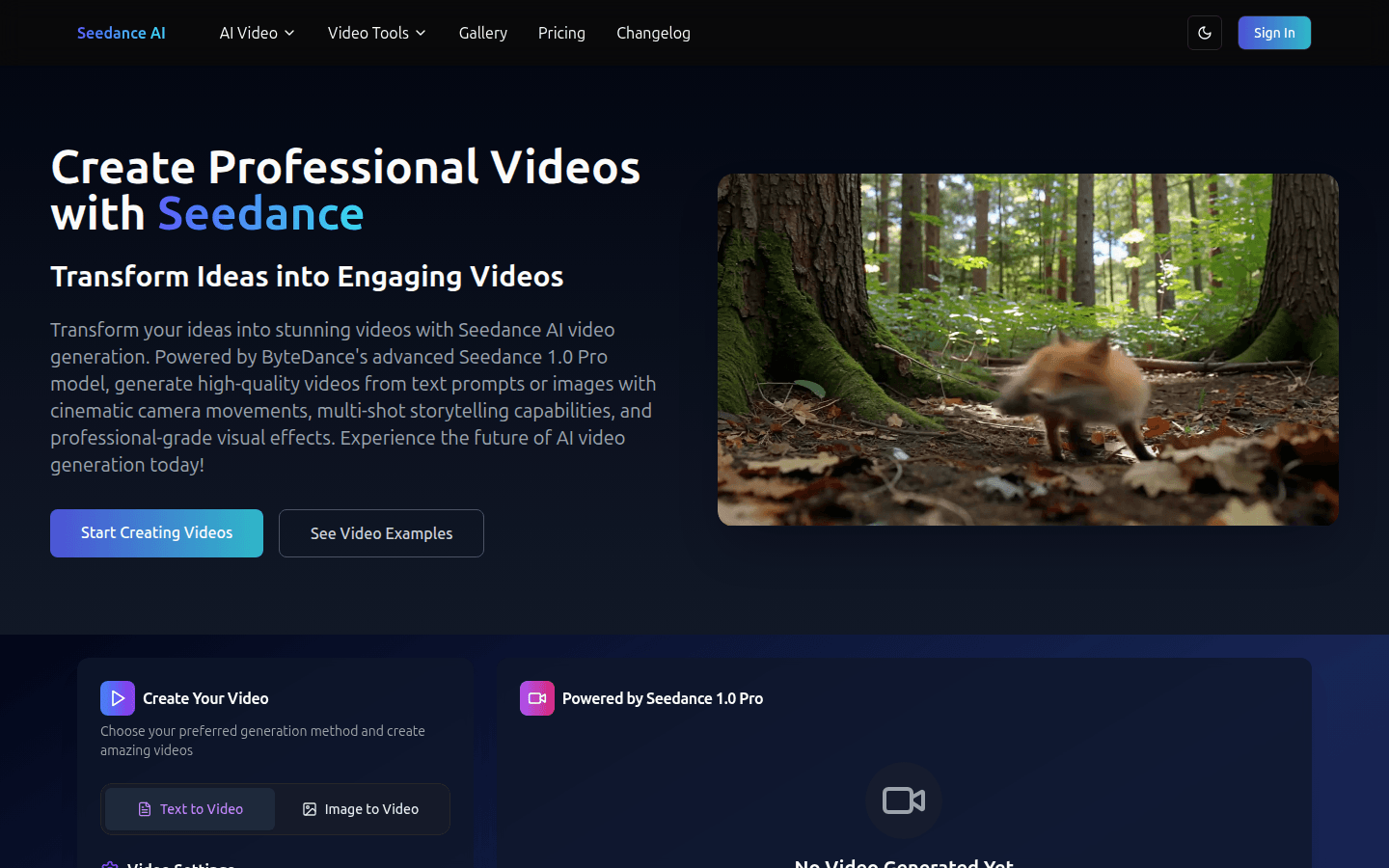
Task: Open the Seedance AI home logo link
Action: click(x=122, y=33)
